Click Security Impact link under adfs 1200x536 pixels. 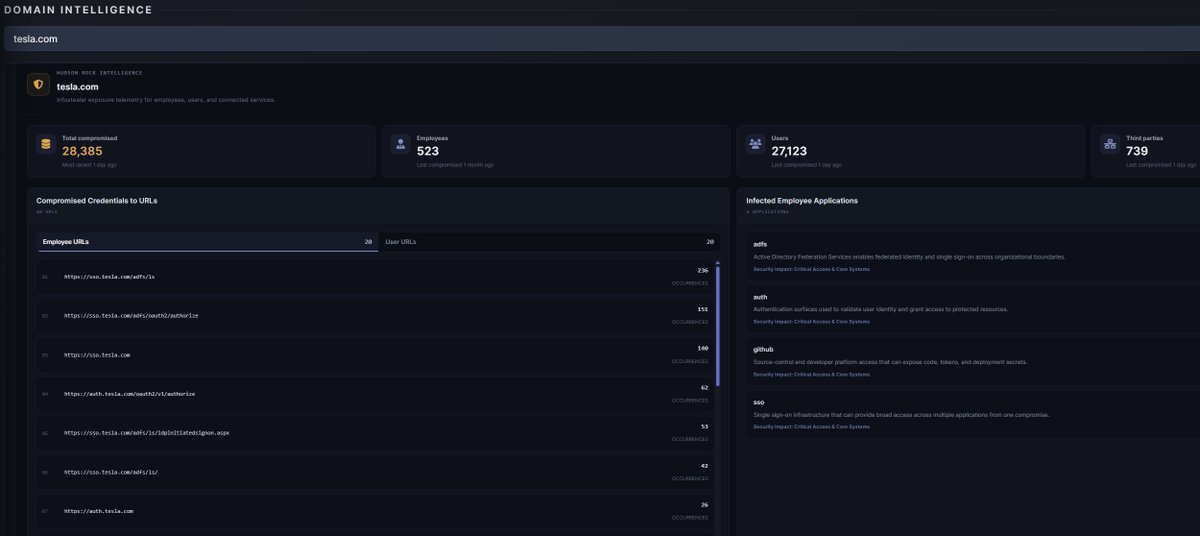(x=811, y=269)
